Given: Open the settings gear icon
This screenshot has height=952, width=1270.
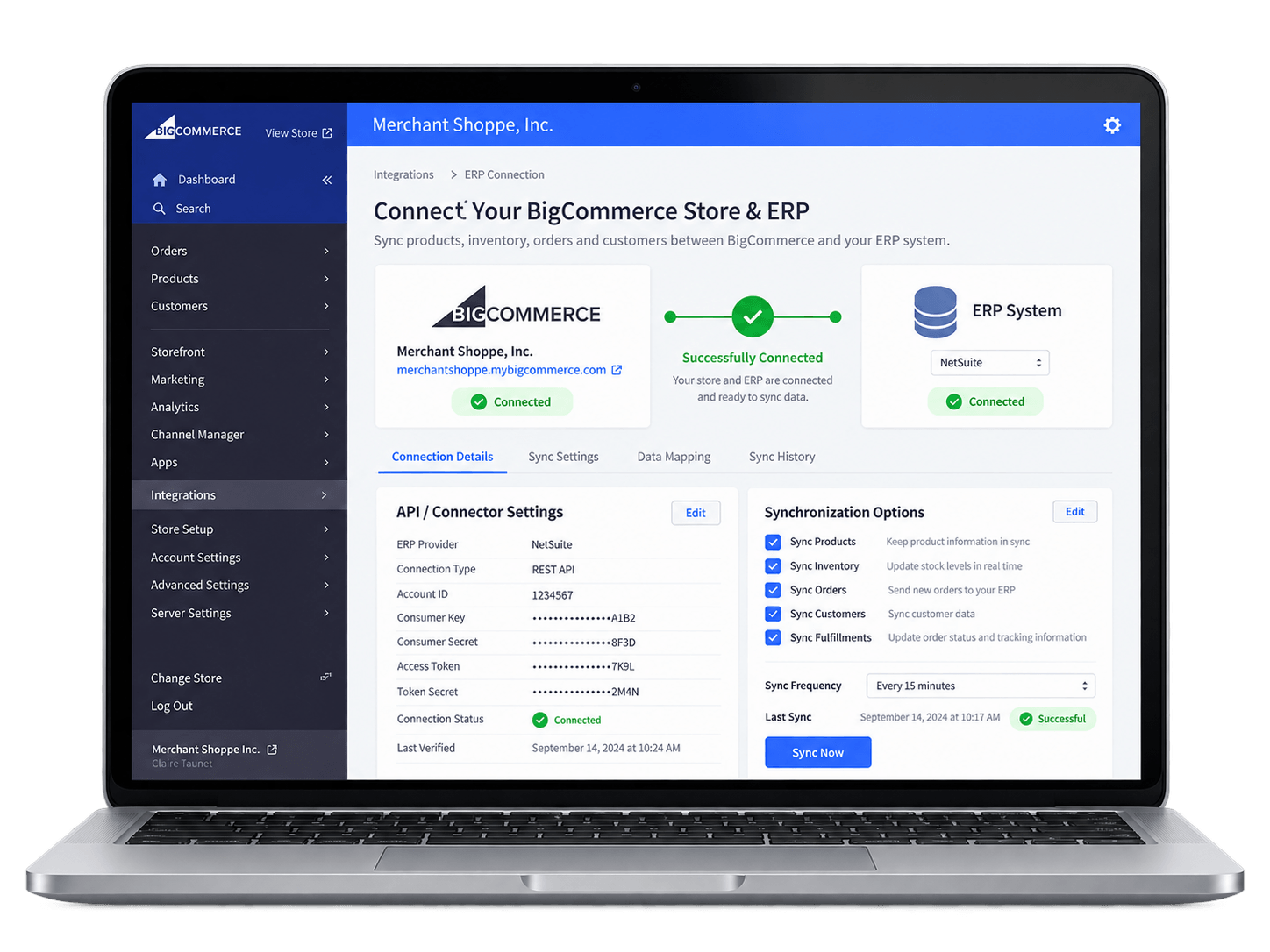Looking at the screenshot, I should click(x=1112, y=125).
